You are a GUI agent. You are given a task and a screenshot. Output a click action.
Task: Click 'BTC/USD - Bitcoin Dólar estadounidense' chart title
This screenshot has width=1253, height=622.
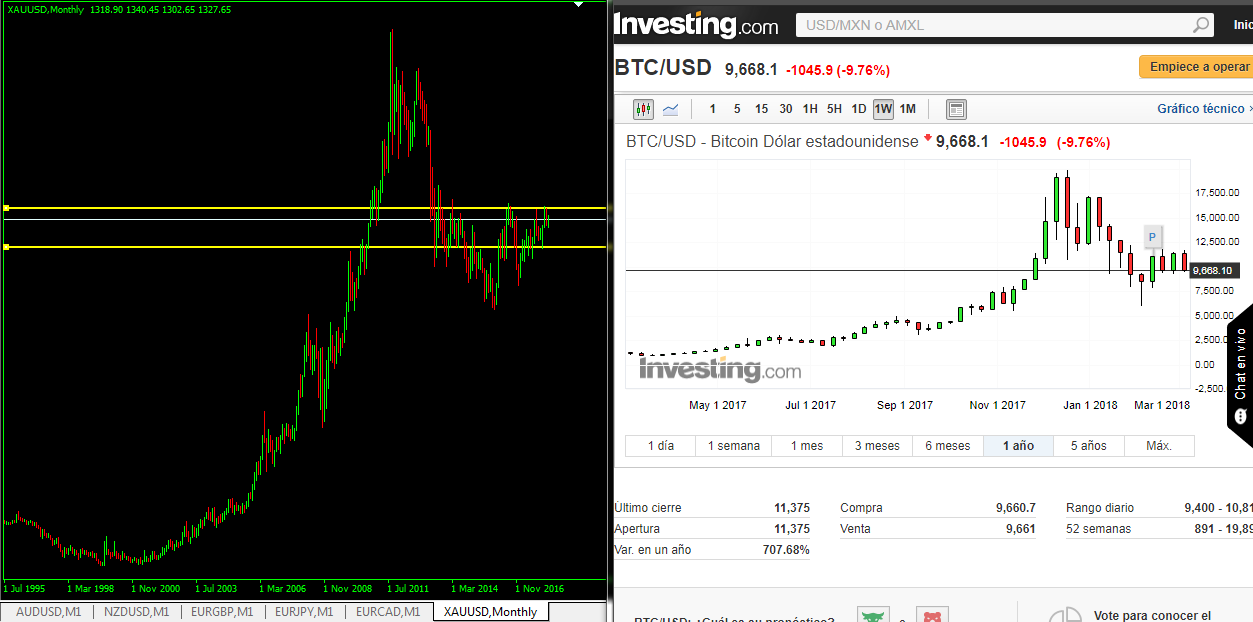772,142
